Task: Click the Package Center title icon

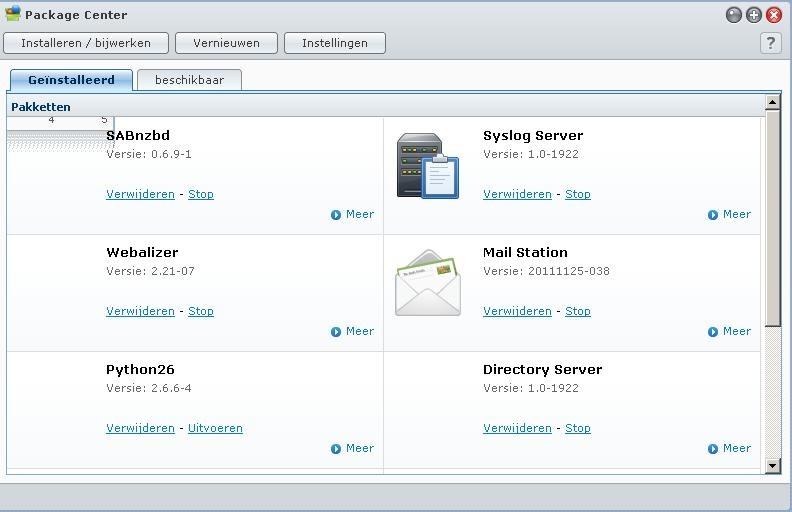Action: 13,14
